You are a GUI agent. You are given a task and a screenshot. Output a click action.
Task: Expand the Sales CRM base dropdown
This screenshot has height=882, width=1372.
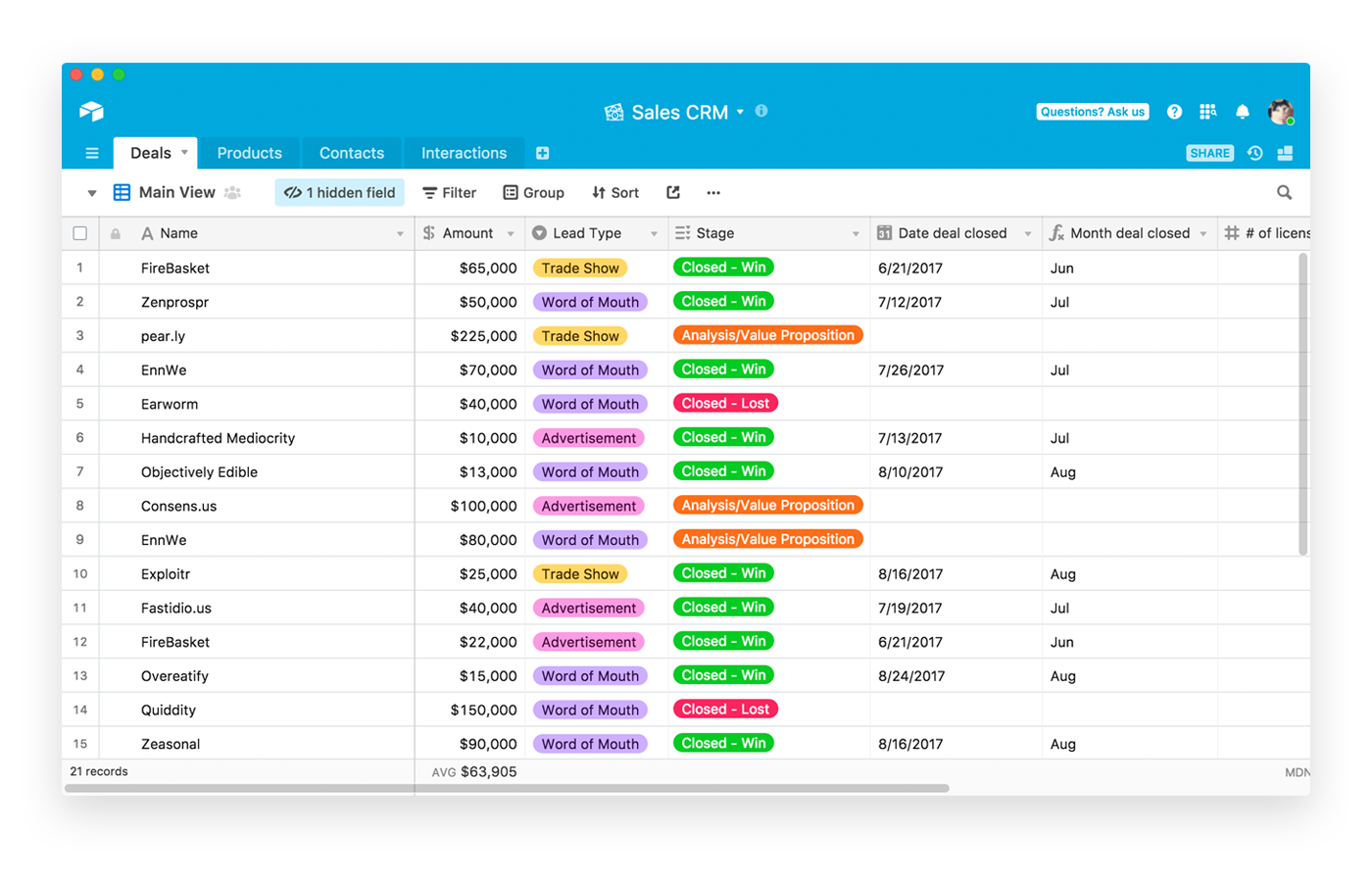pos(740,112)
